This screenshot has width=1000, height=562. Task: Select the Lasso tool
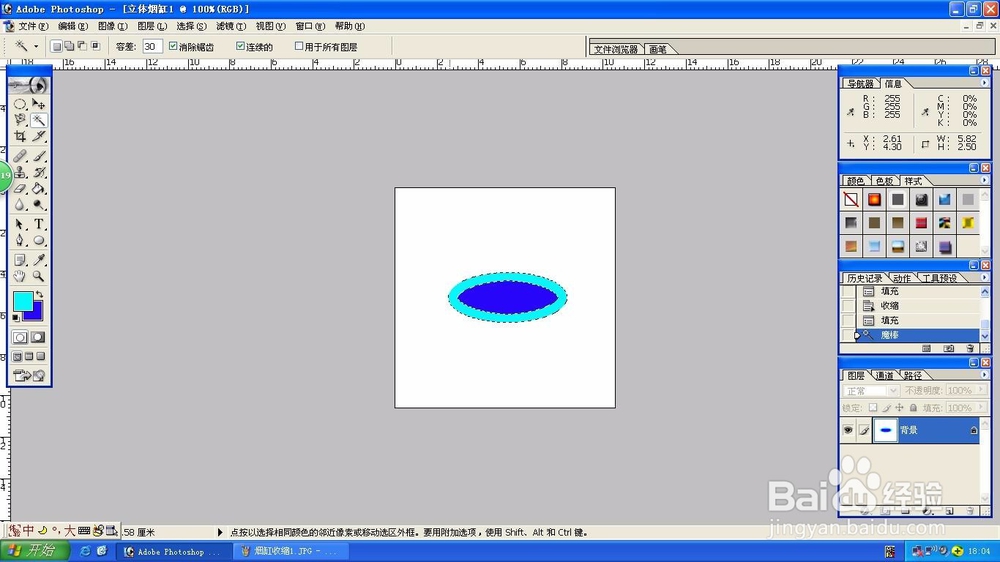tap(20, 120)
